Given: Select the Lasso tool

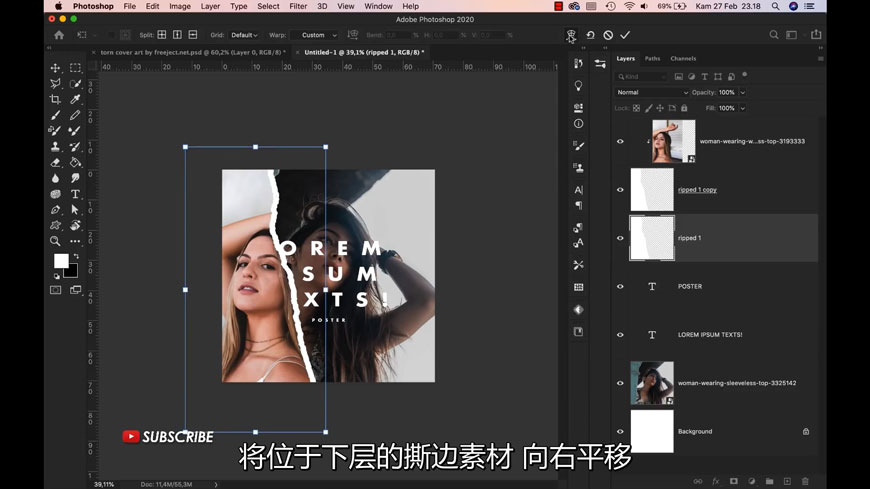Looking at the screenshot, I should [55, 84].
